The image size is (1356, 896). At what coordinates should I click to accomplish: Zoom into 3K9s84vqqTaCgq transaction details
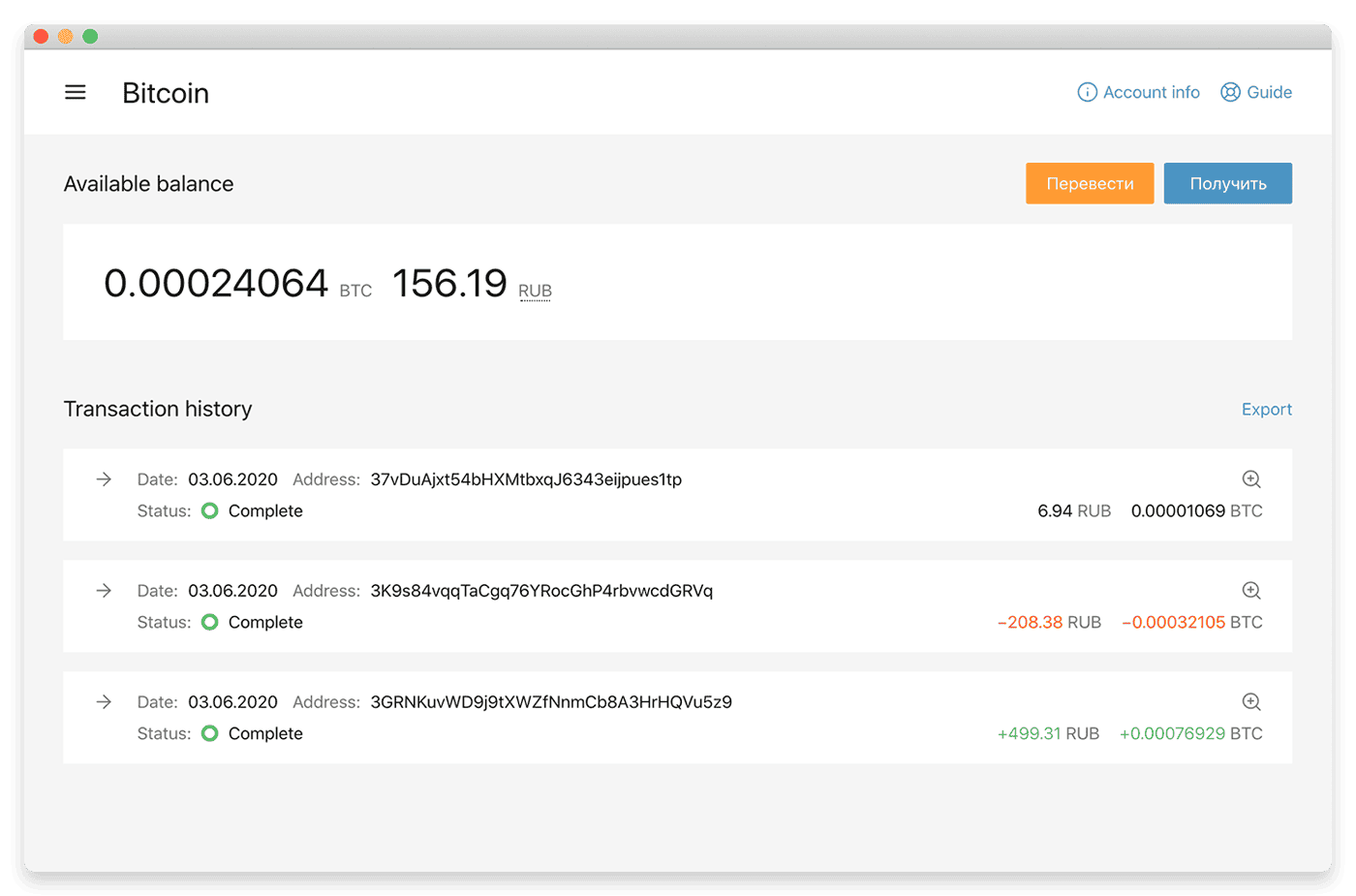[x=1251, y=590]
